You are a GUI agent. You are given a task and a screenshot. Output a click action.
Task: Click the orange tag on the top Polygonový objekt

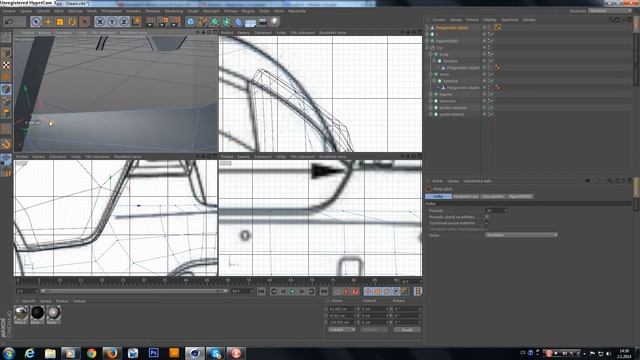point(498,27)
